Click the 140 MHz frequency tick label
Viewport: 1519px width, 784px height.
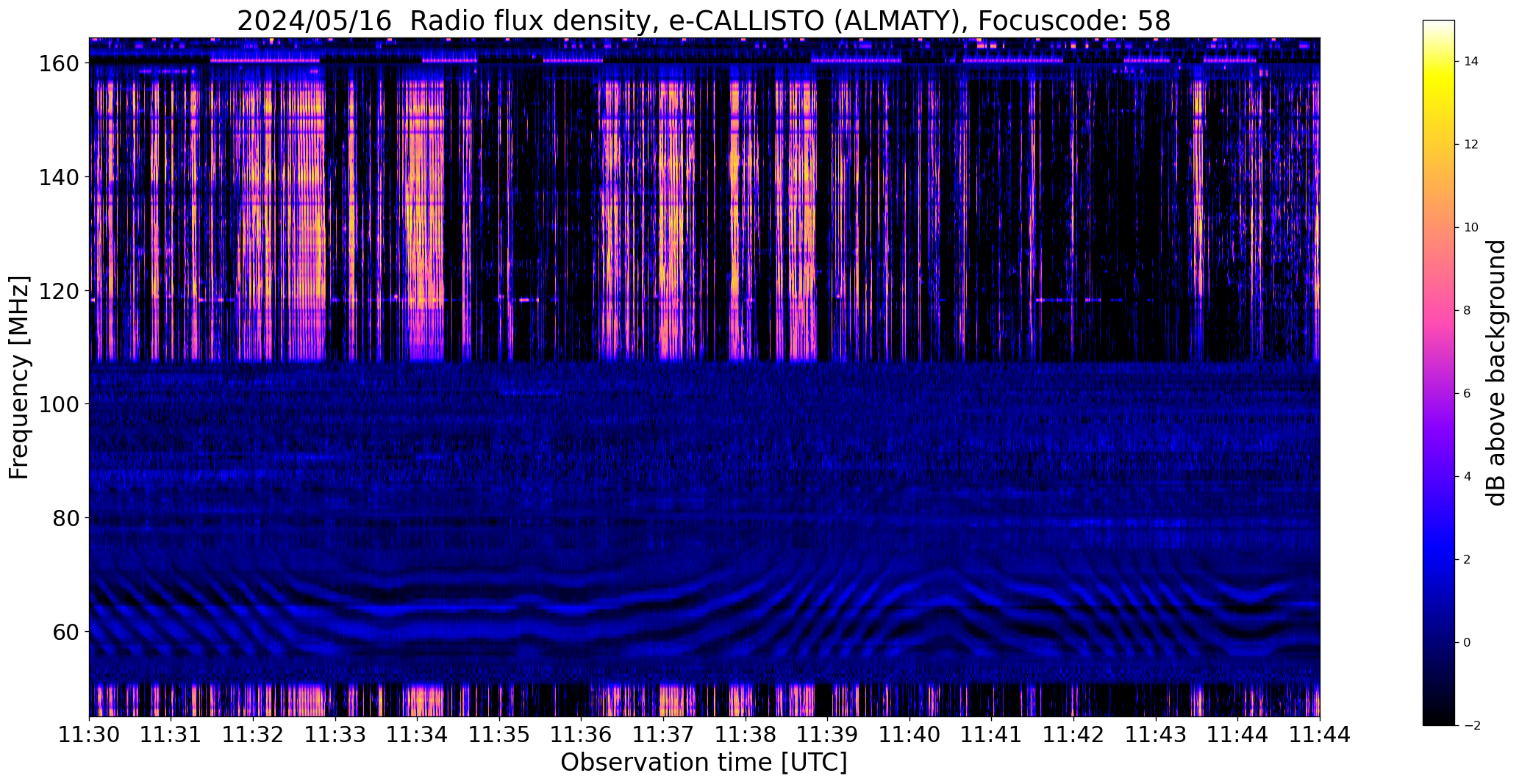pos(59,177)
